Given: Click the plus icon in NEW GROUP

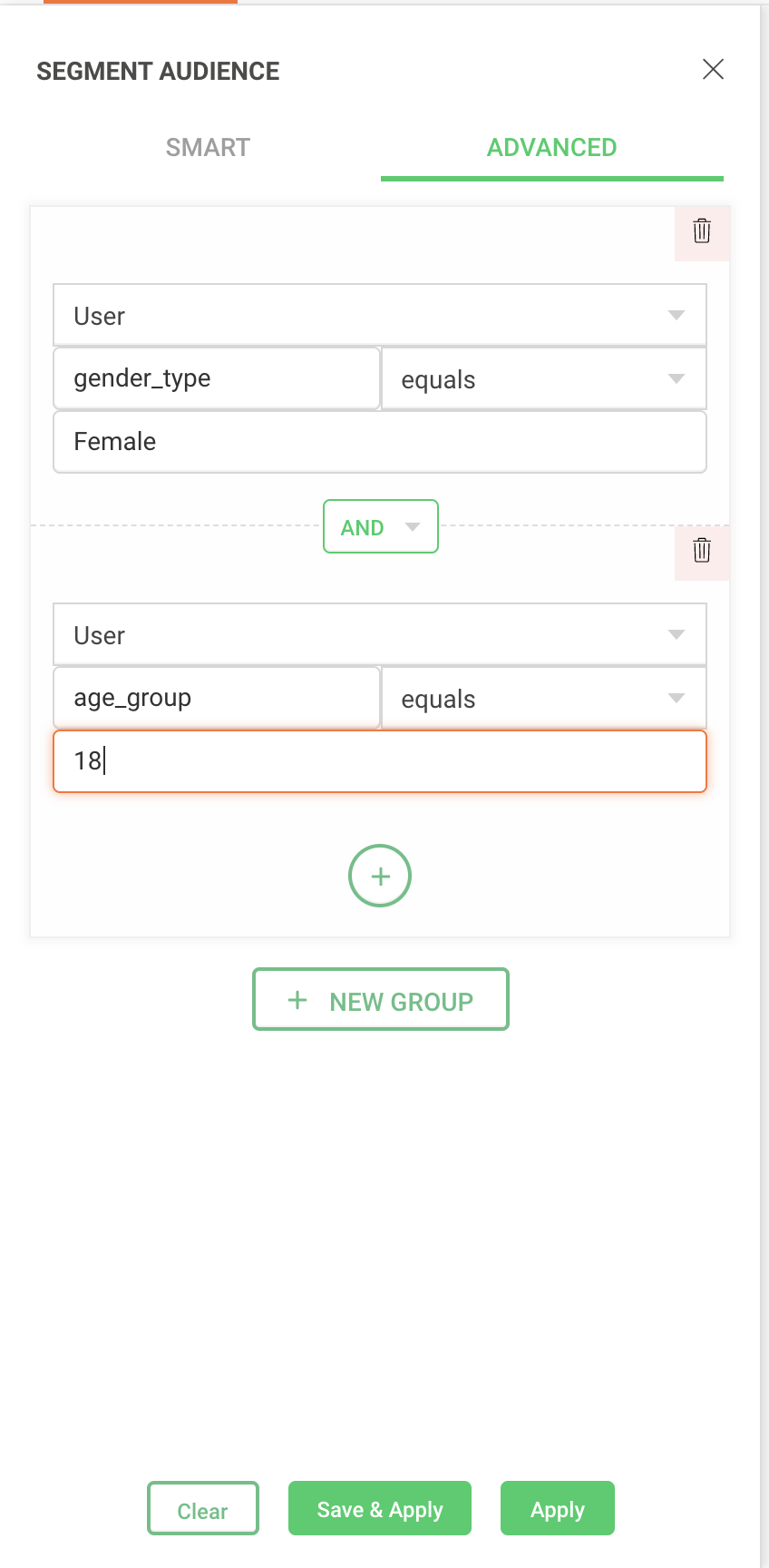Looking at the screenshot, I should [297, 1001].
